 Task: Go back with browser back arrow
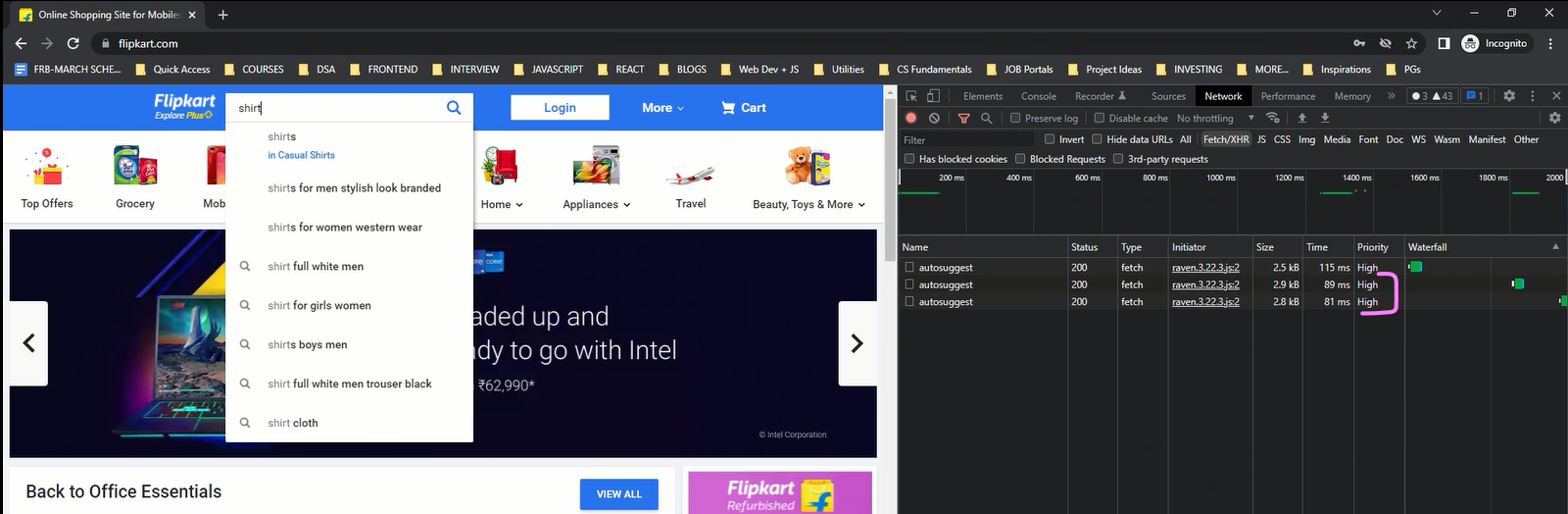pos(21,43)
